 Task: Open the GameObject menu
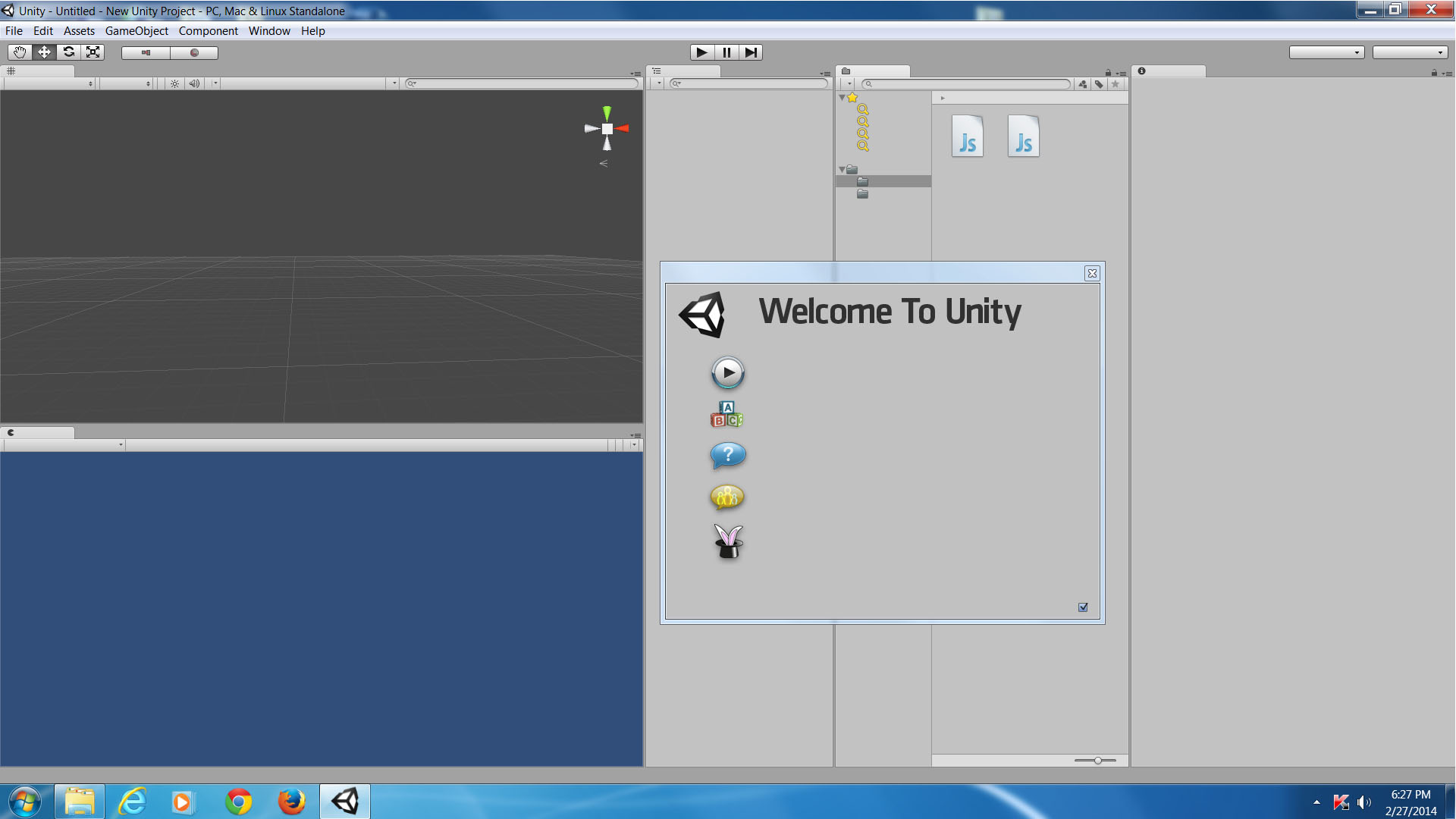(x=136, y=31)
